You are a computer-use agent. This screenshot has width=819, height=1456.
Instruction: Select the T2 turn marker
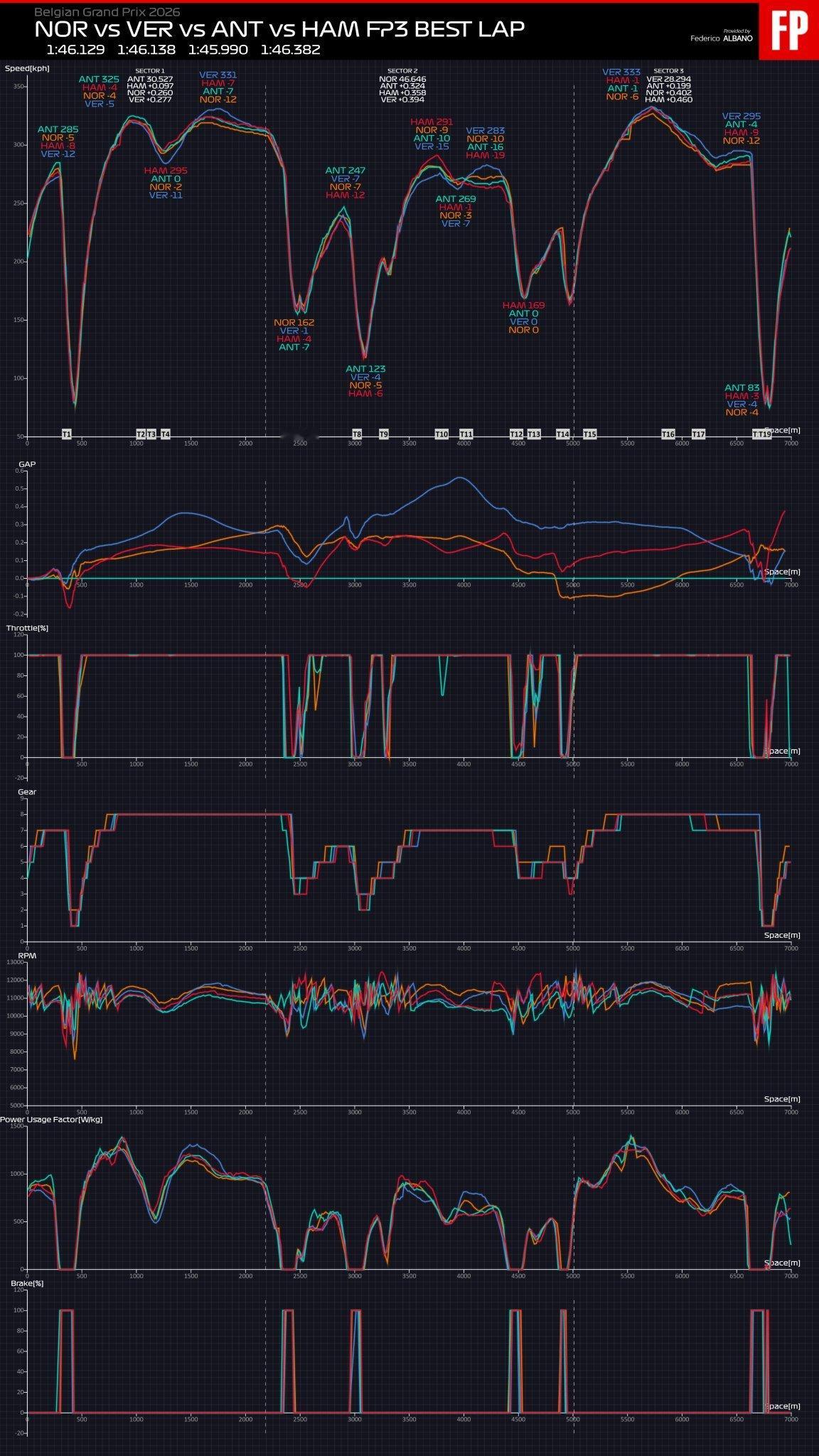[141, 434]
